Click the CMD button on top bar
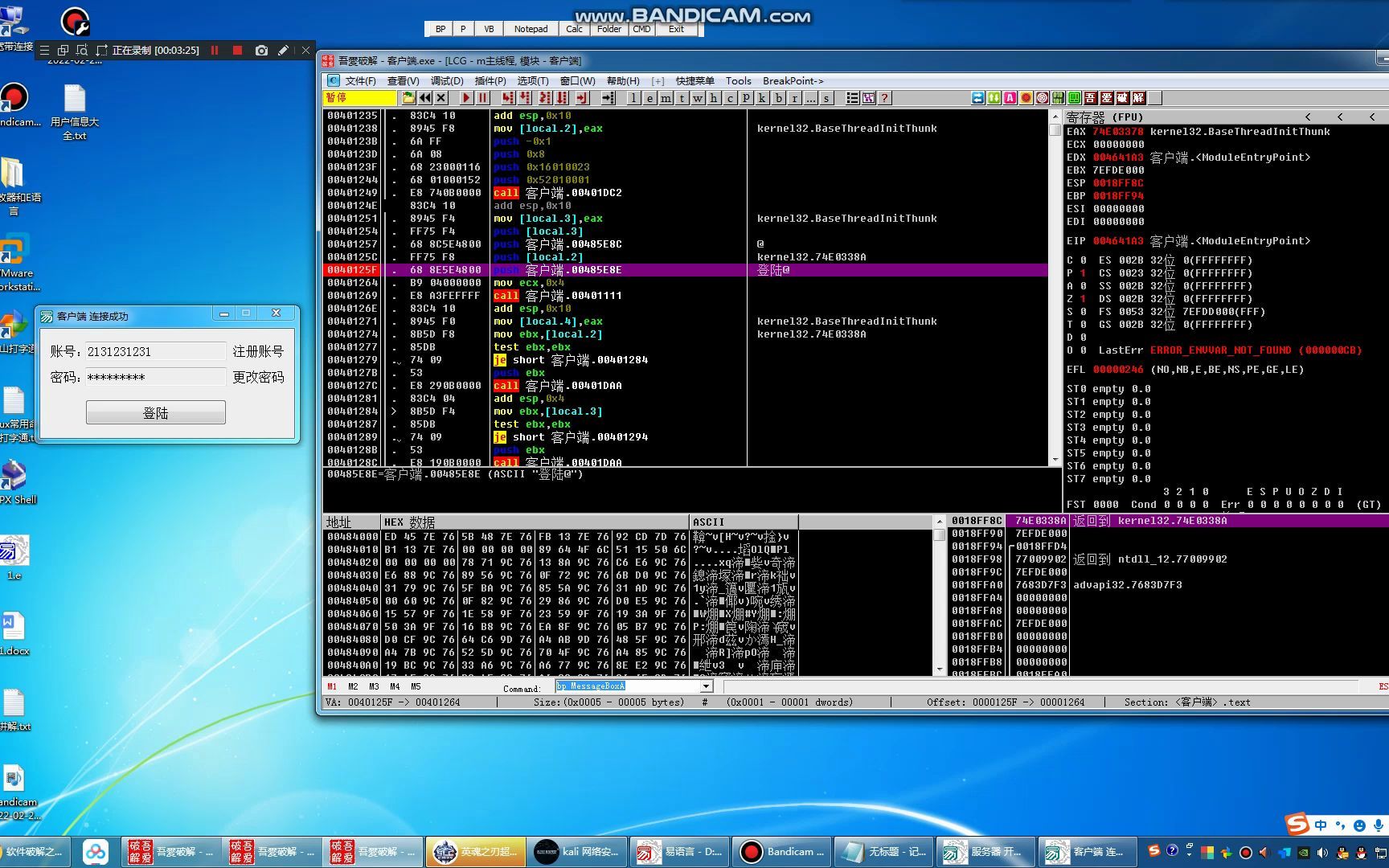This screenshot has width=1389, height=868. (x=641, y=29)
